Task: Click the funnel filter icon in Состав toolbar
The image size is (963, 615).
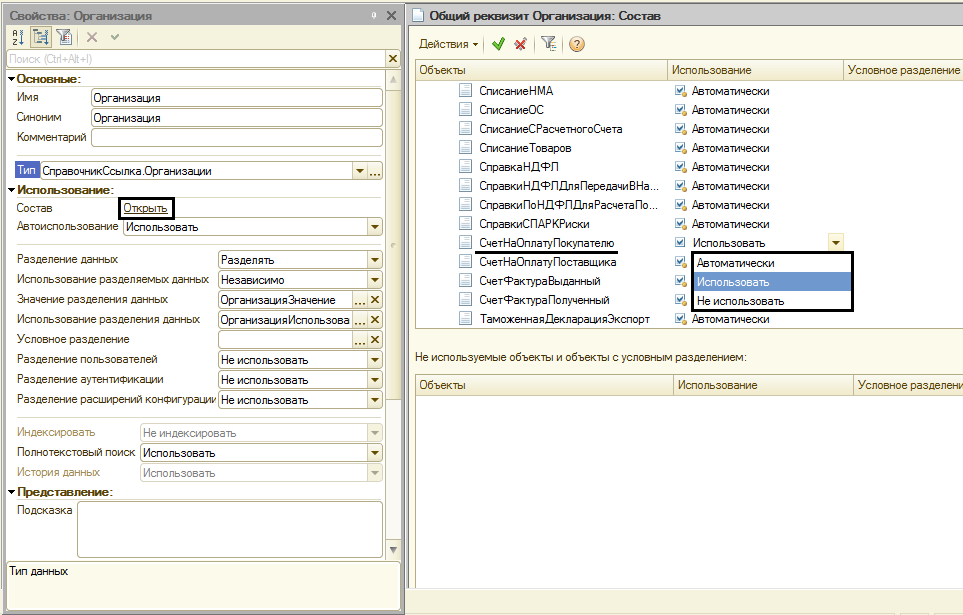Action: click(548, 44)
